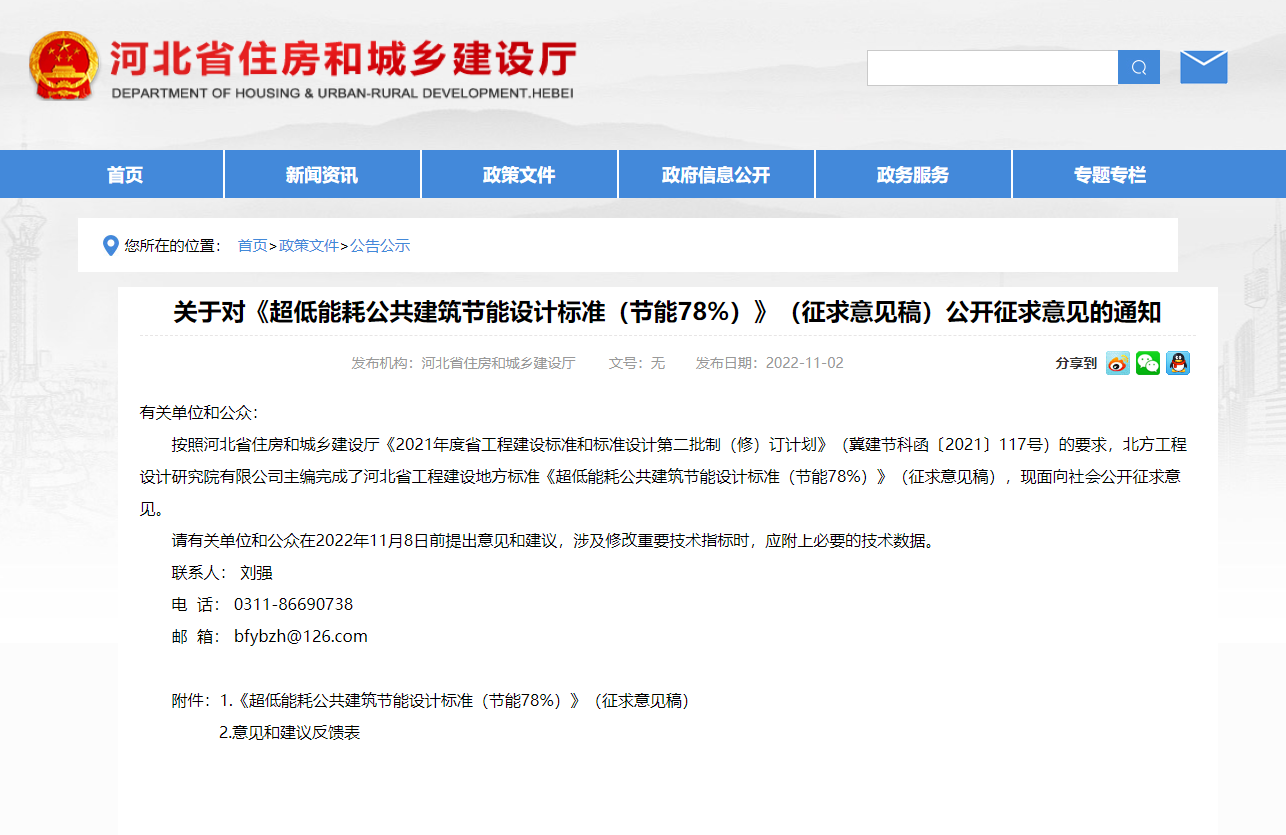Image resolution: width=1286 pixels, height=835 pixels.
Task: Click the 分享到 share label
Action: coord(1075,363)
